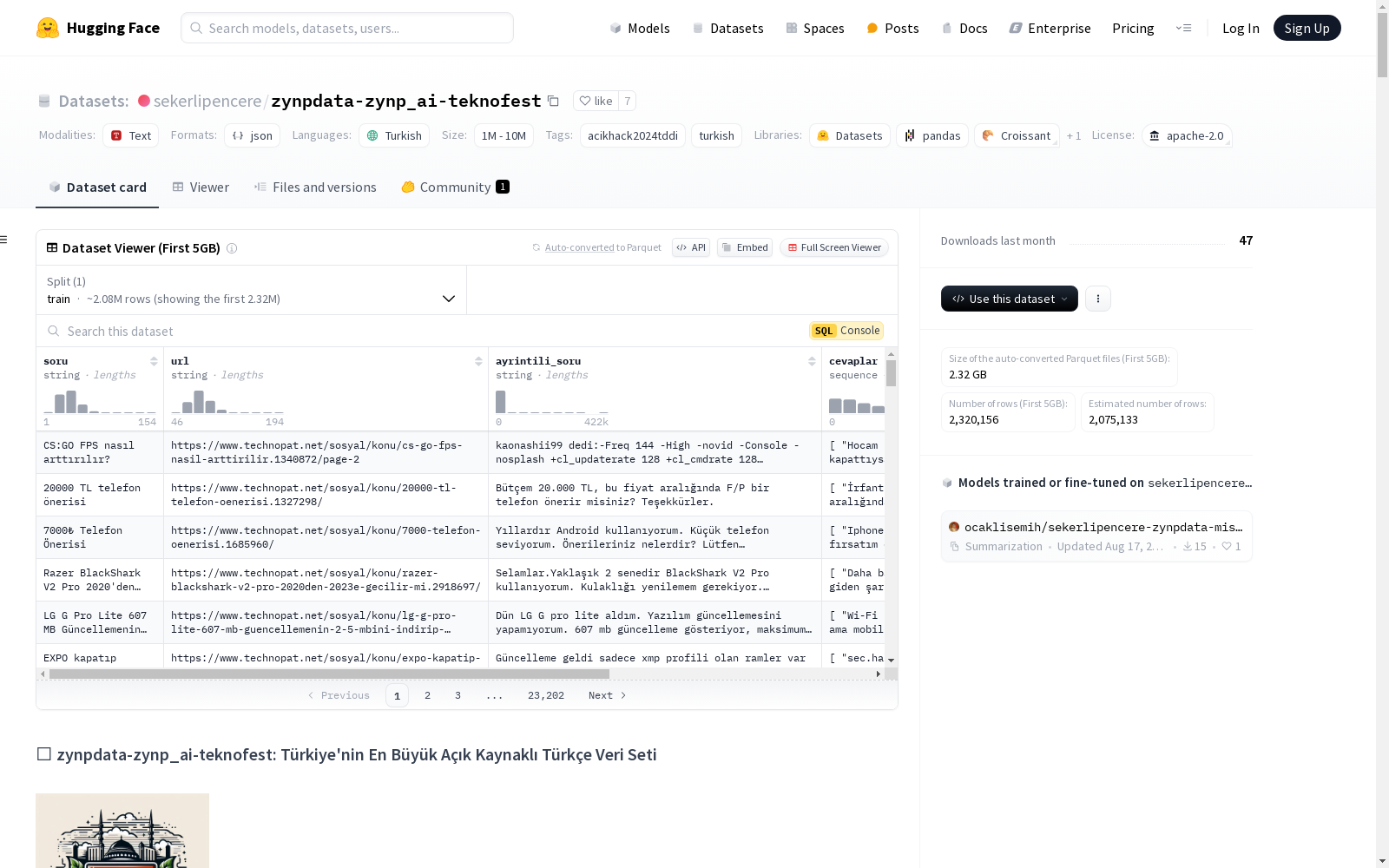Open the Datasets nav item
1389x868 pixels.
pos(727,28)
